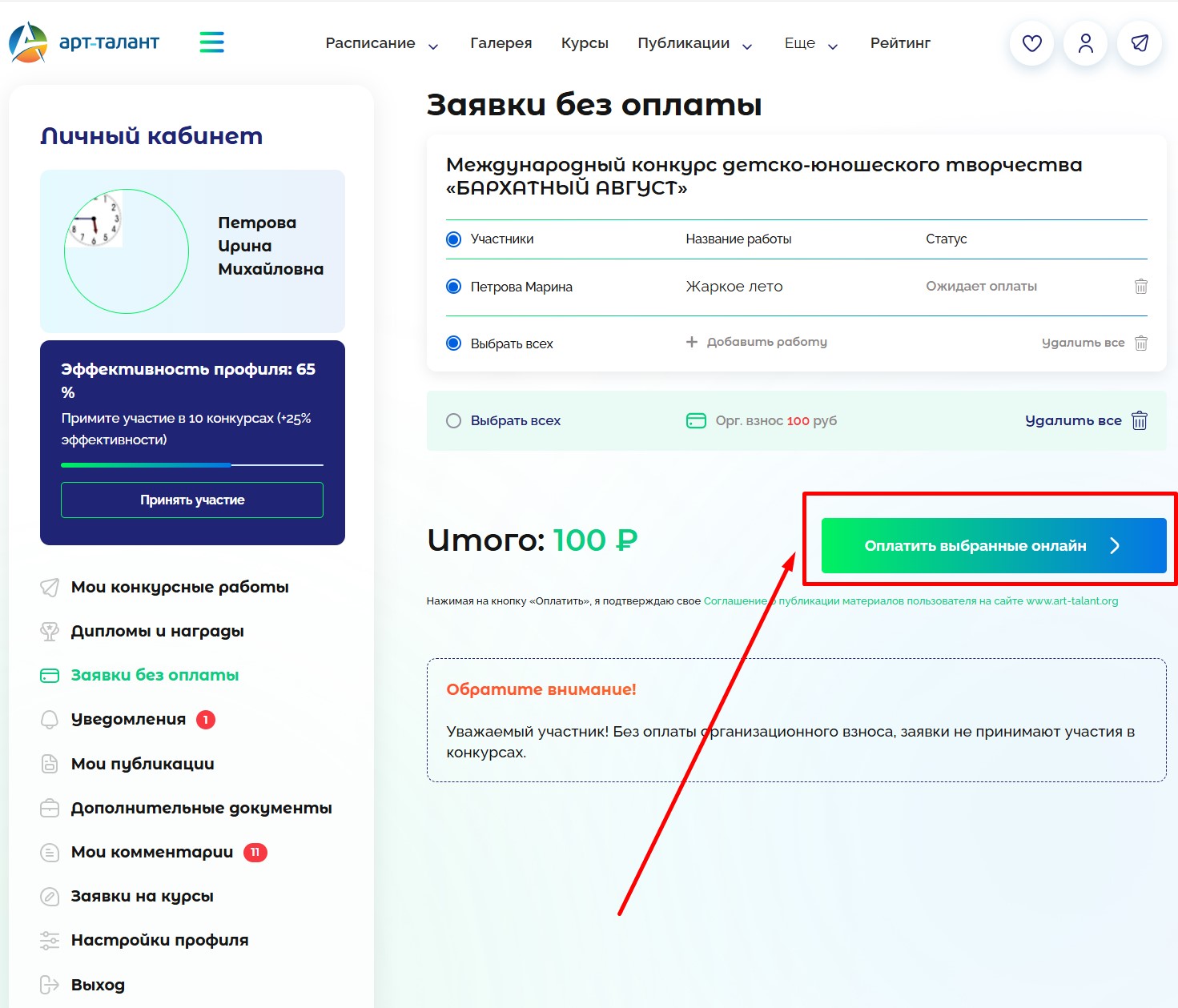
Task: Click trash icon beside bold Удалить все
Action: coord(1140,420)
